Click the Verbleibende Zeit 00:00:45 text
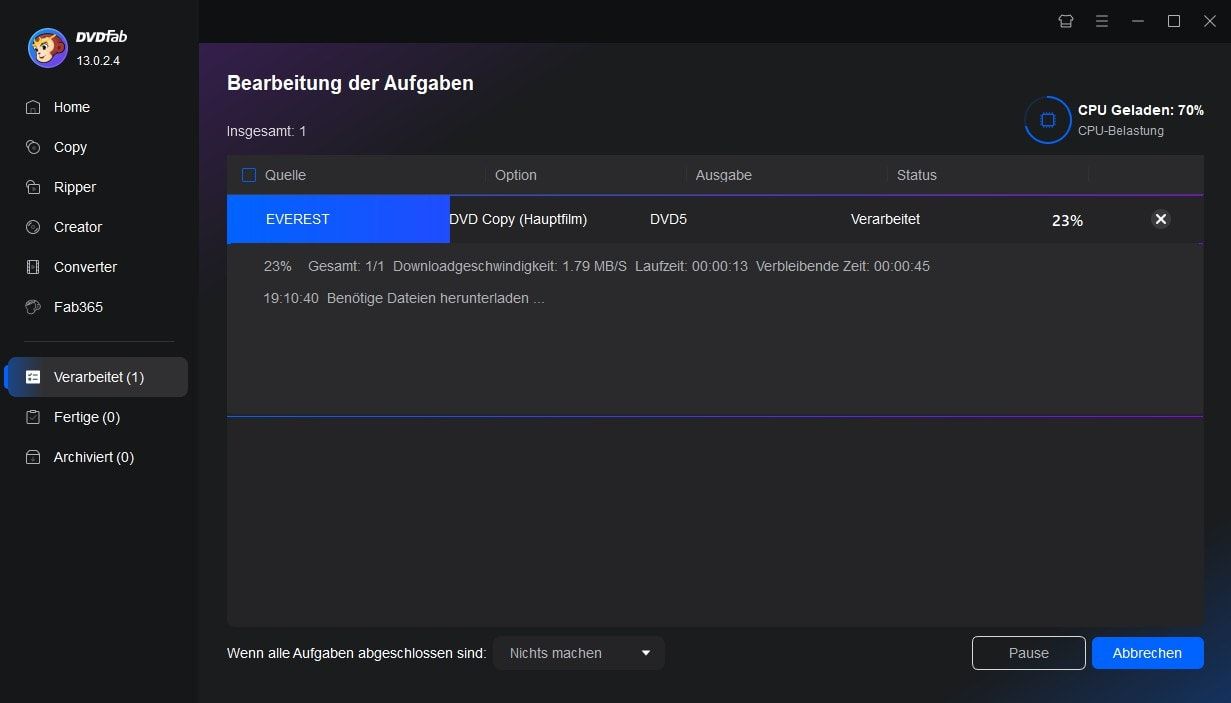This screenshot has height=703, width=1231. click(x=843, y=266)
